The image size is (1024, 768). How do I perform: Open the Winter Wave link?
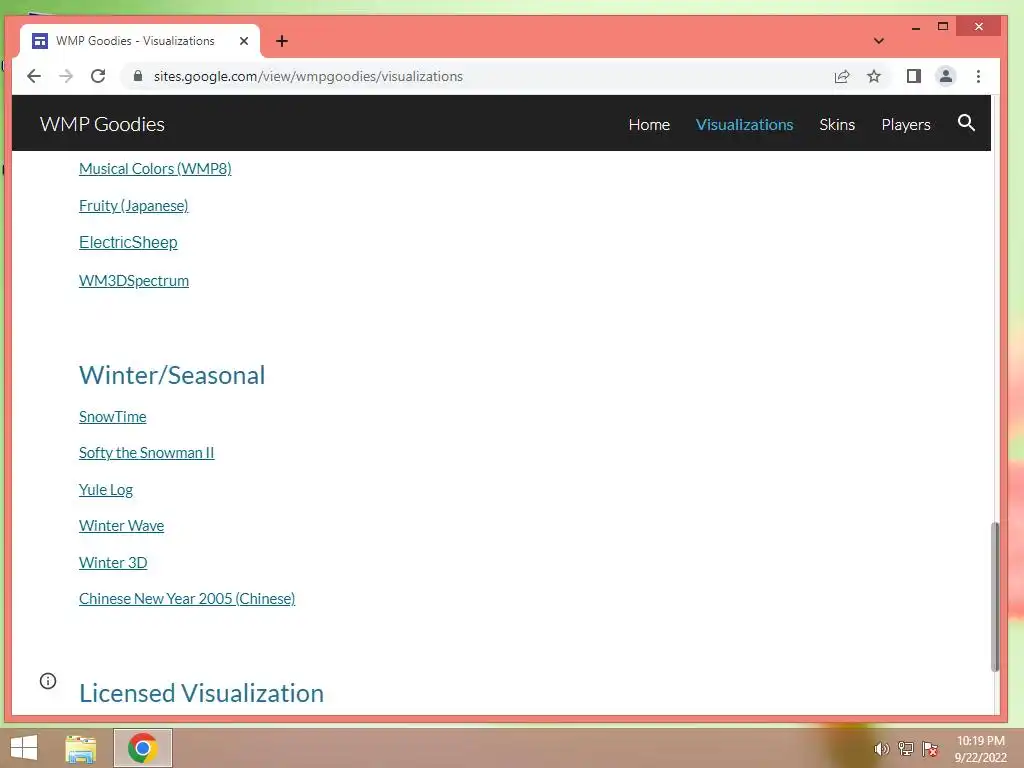[121, 526]
